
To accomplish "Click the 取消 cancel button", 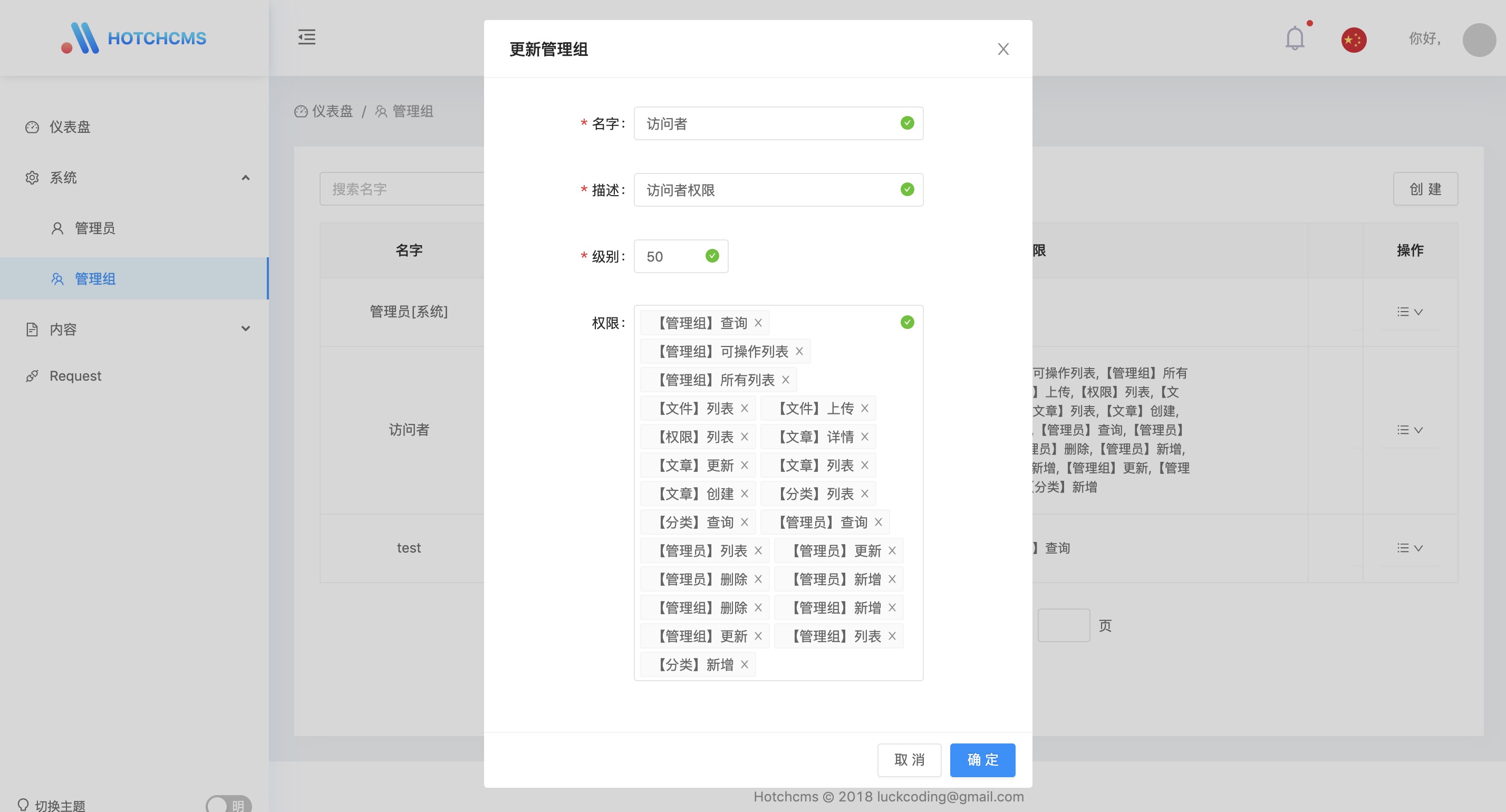I will click(x=909, y=759).
